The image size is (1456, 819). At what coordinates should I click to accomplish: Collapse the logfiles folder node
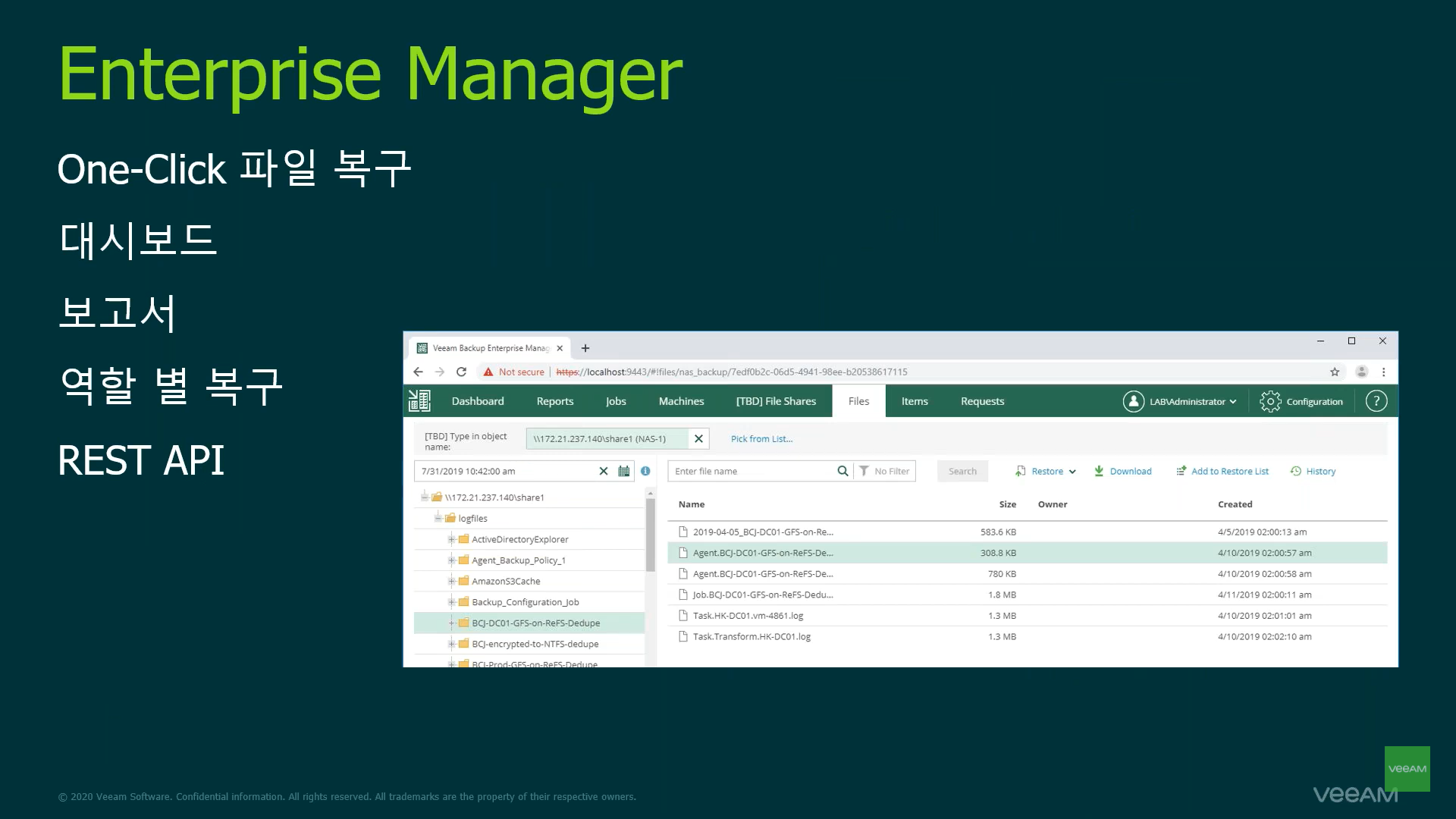coord(438,518)
